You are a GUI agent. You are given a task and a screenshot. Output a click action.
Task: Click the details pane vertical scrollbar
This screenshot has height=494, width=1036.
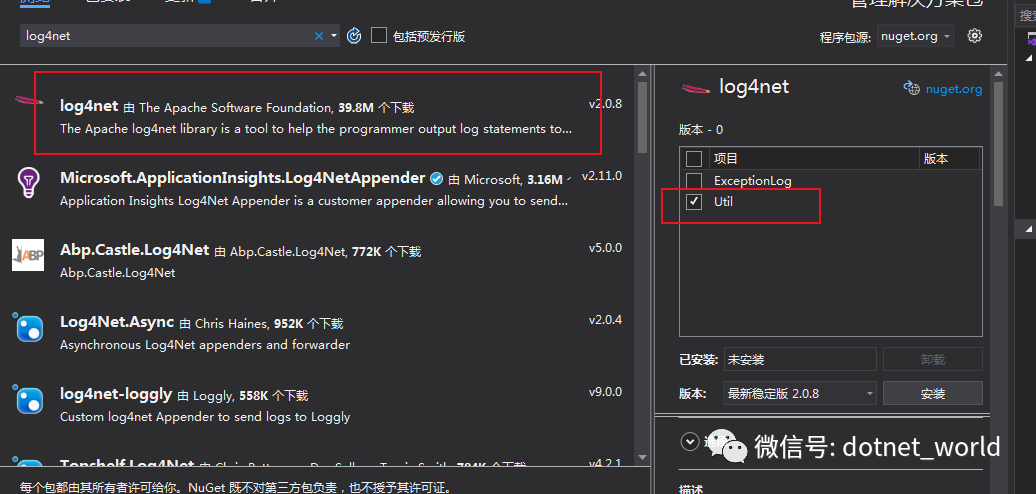click(x=998, y=144)
